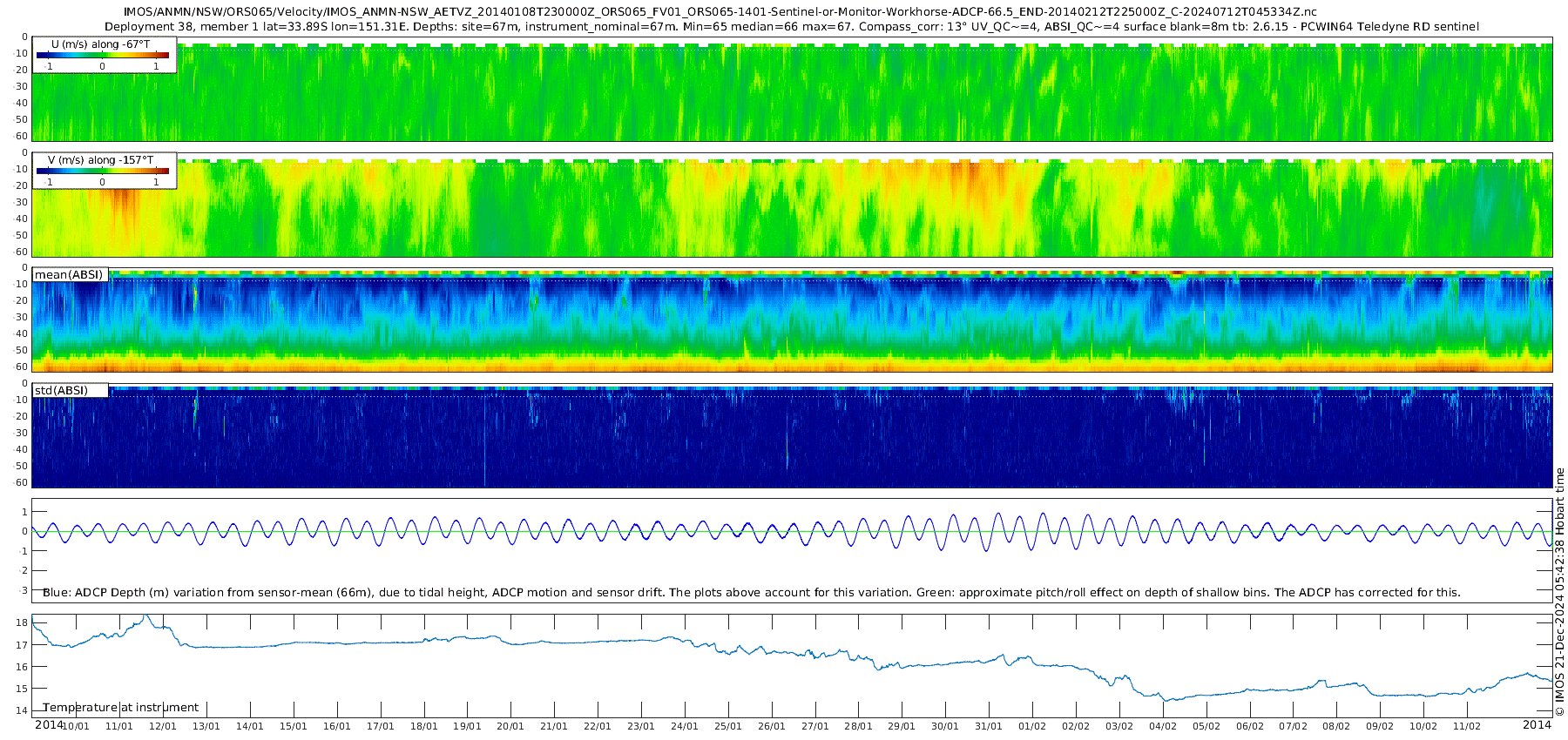Click the ADCP Depth variation caption text
1568x740 pixels.
(x=751, y=593)
